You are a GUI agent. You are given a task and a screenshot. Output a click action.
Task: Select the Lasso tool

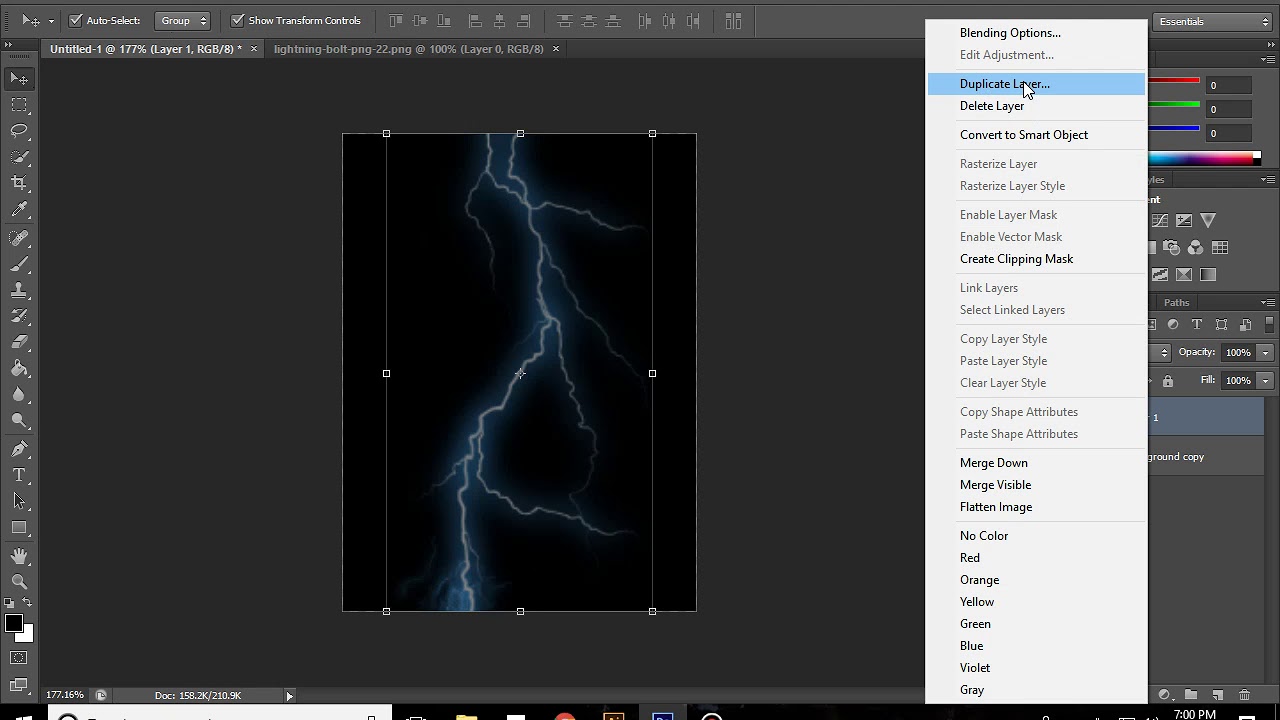19,130
